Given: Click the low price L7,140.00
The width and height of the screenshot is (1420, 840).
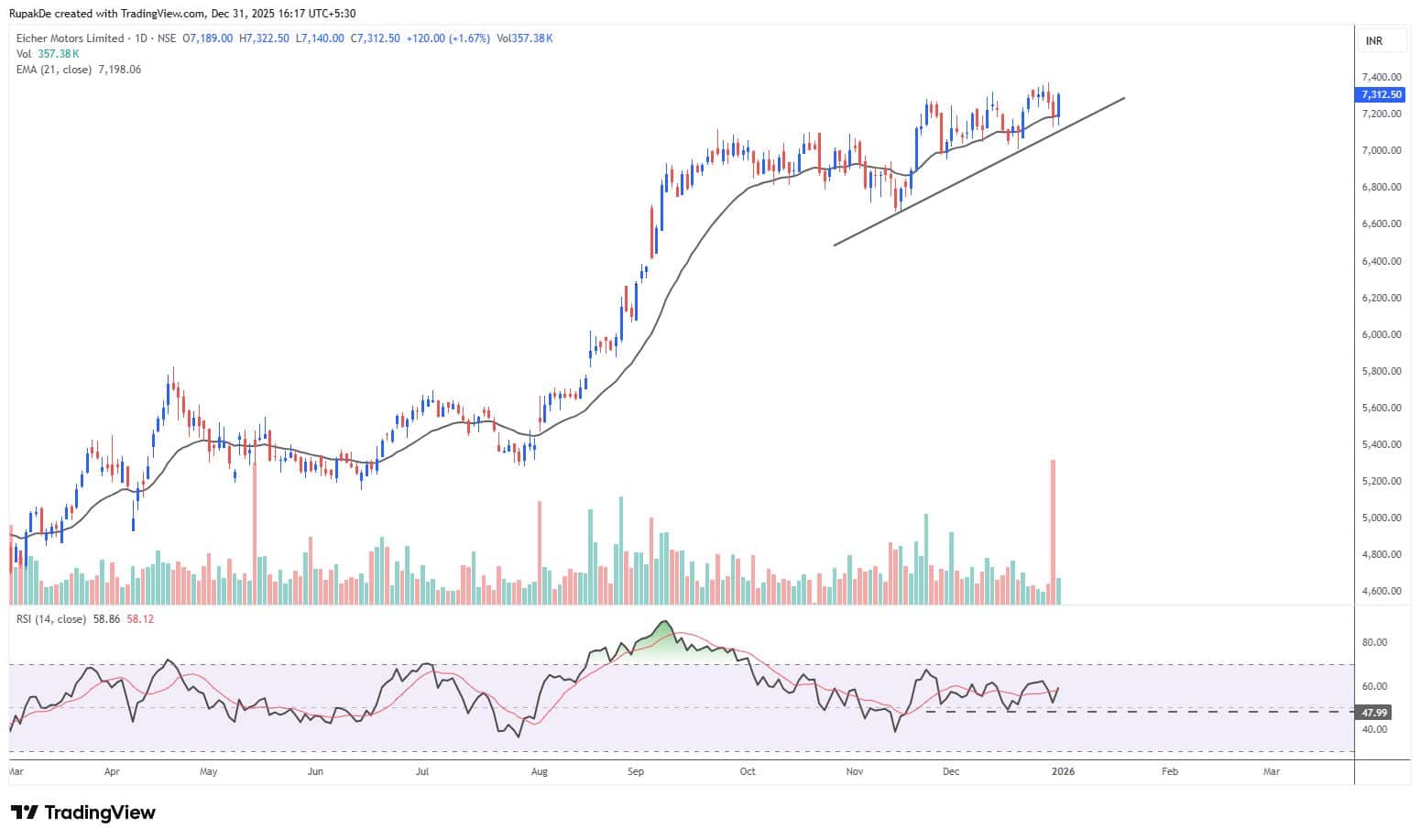Looking at the screenshot, I should click(320, 38).
